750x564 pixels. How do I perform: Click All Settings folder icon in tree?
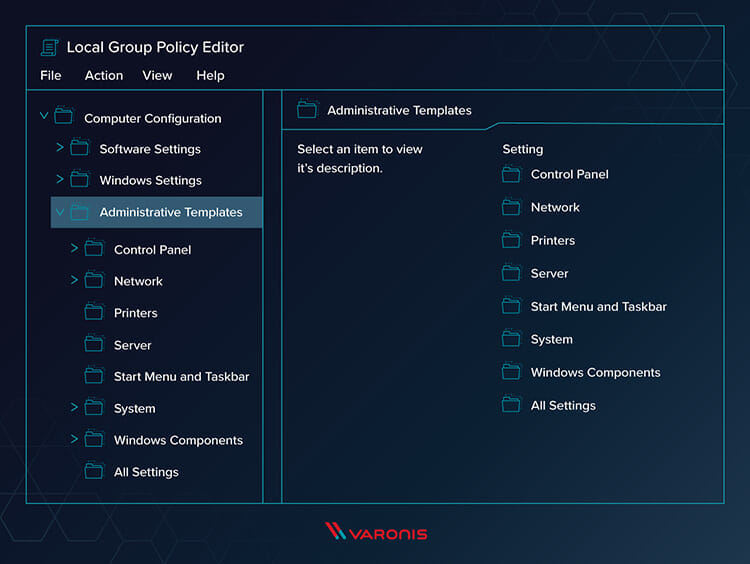[94, 470]
